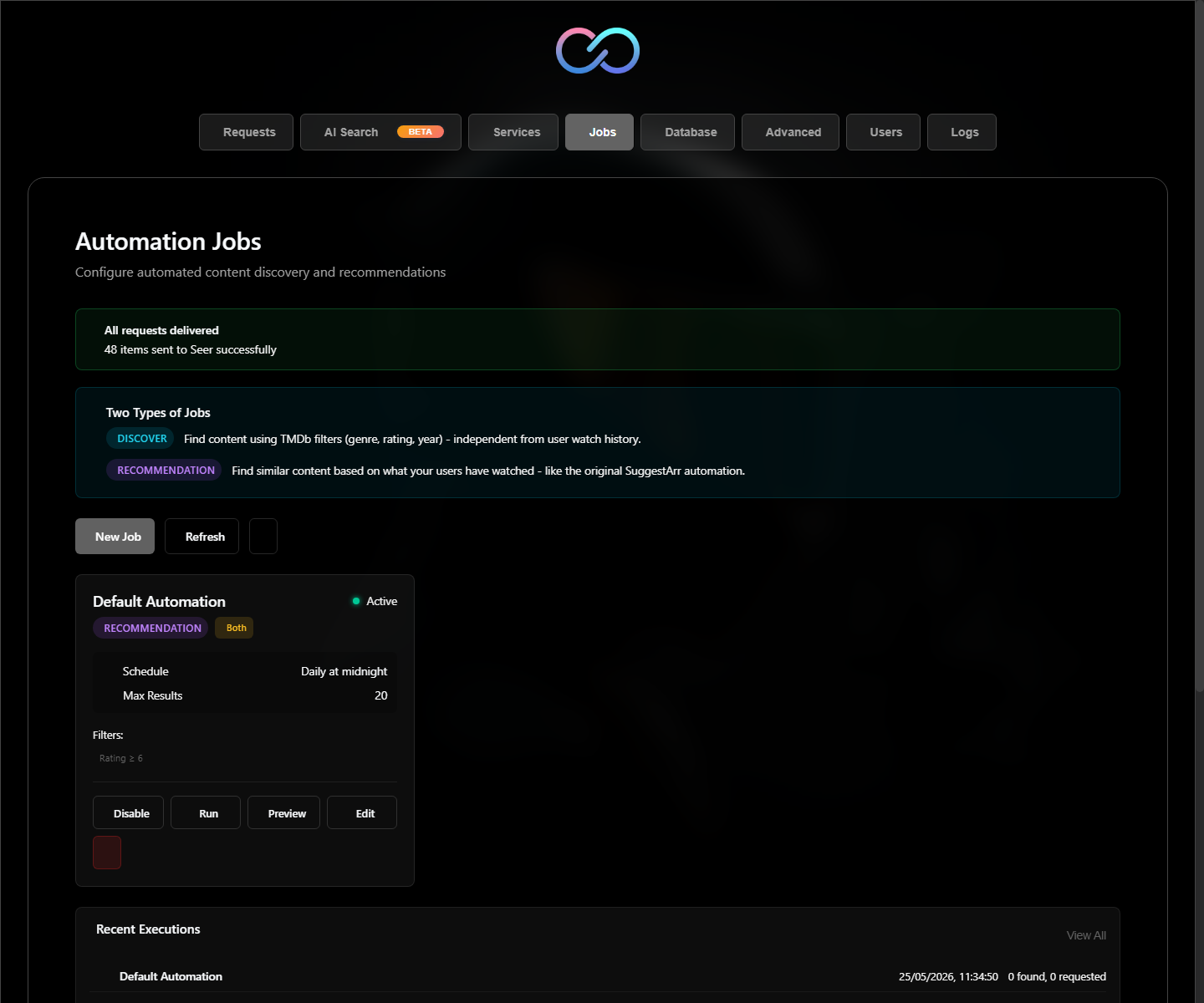Run the Default Automation job
The height and width of the screenshot is (1003, 1204).
click(x=206, y=813)
